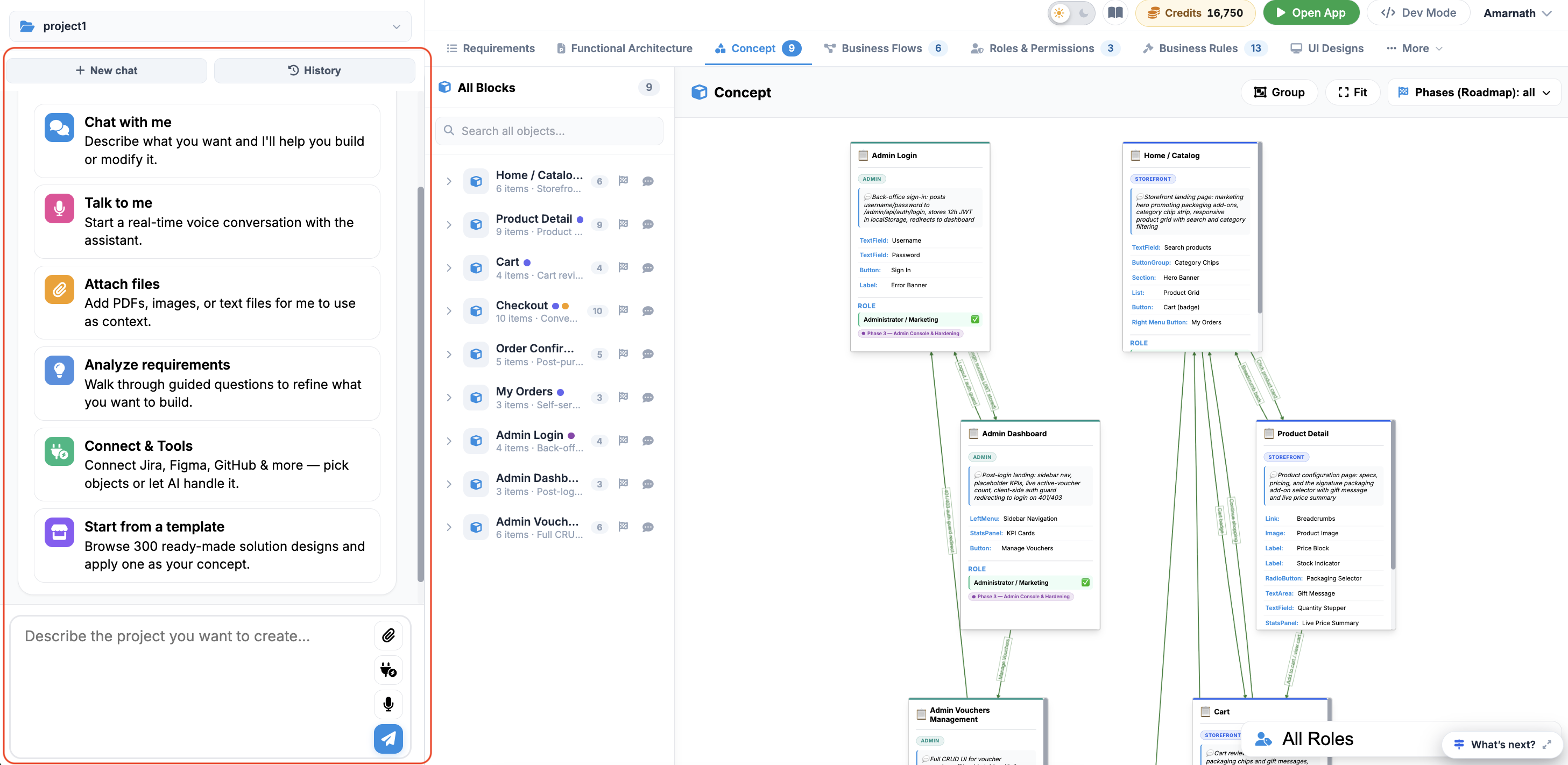Open the Roles & Permissions tab
The height and width of the screenshot is (765, 1568).
tap(1045, 49)
